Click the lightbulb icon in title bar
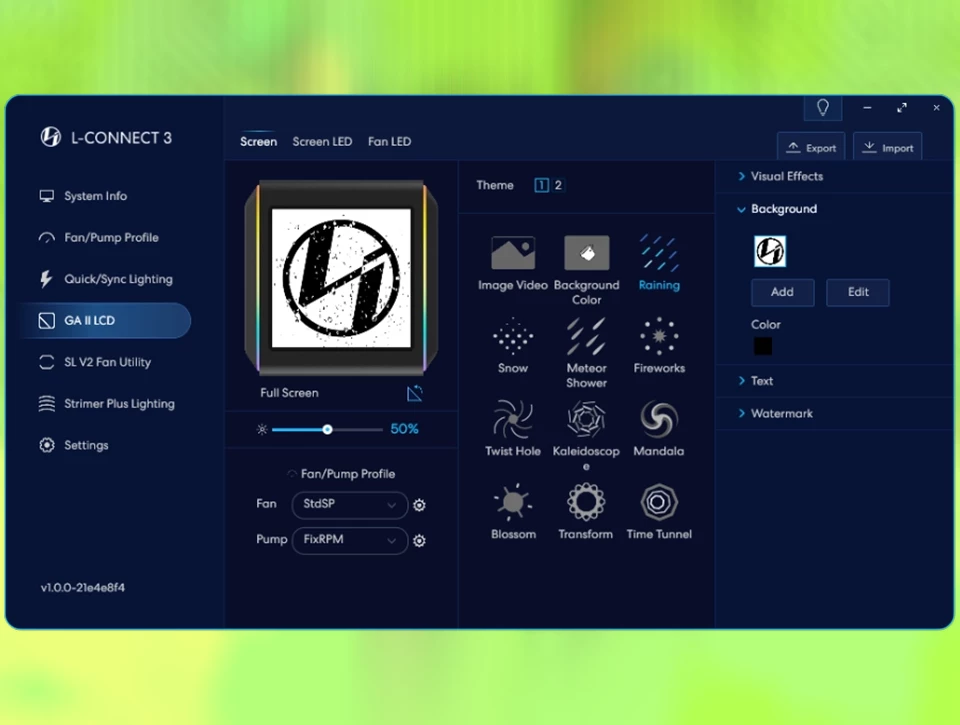 [x=823, y=108]
